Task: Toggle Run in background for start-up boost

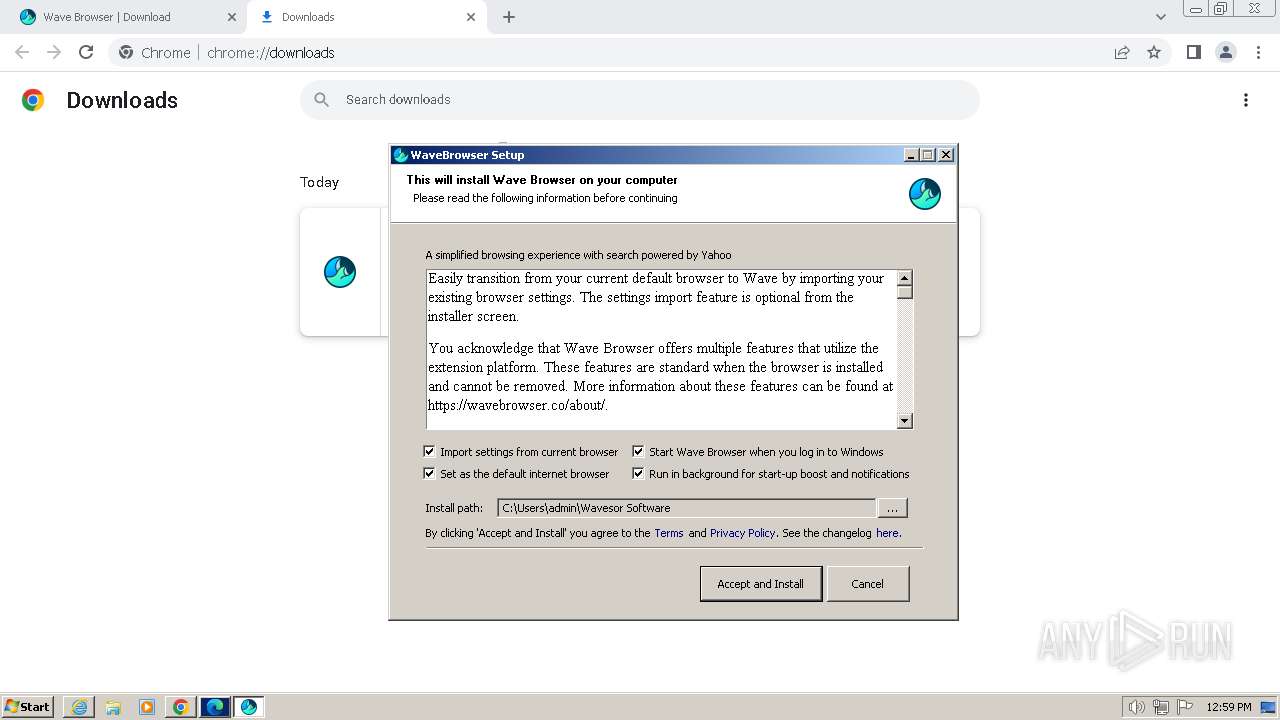Action: [638, 474]
